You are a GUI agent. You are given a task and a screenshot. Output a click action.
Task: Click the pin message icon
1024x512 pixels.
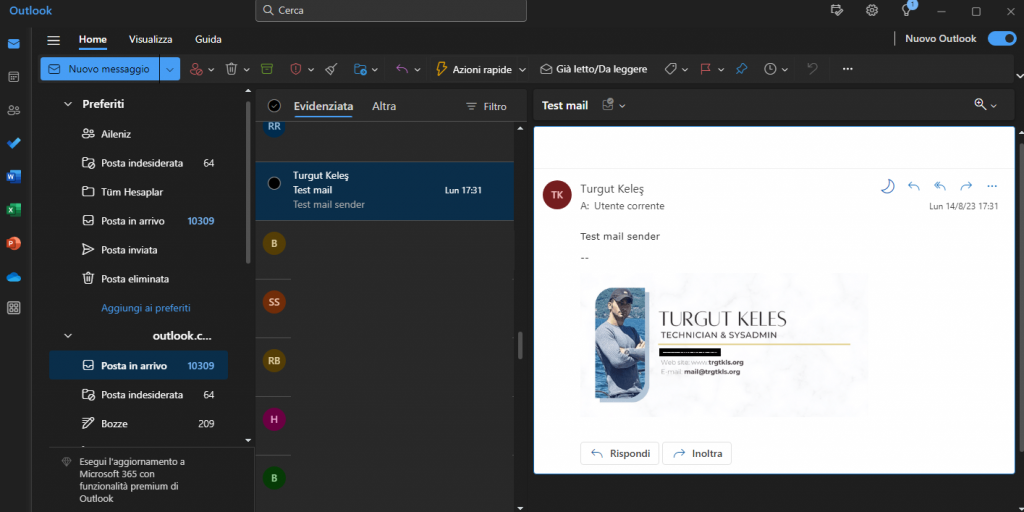point(741,69)
